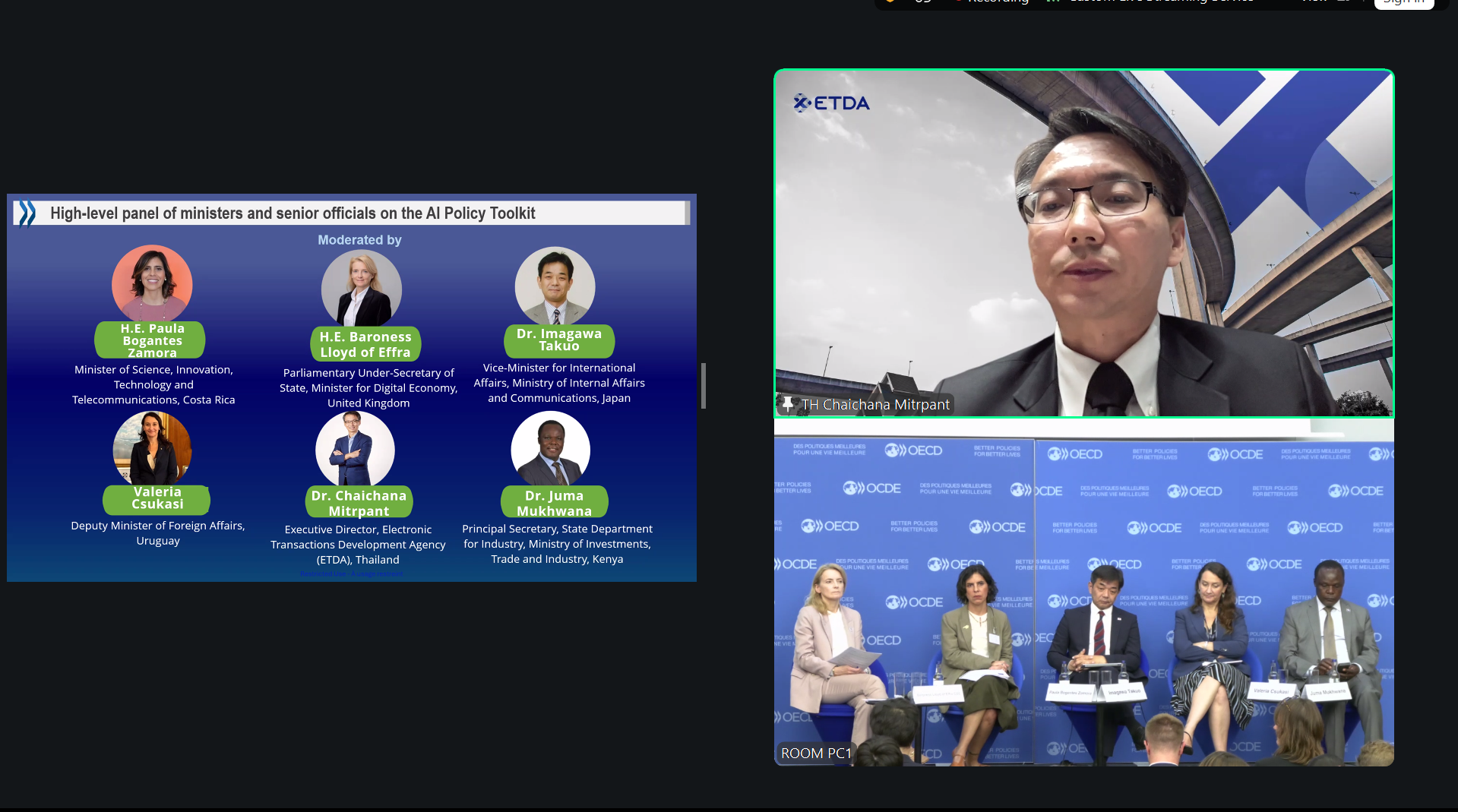Click the pin icon beside TH Chaichana Mitrpant

[x=788, y=404]
